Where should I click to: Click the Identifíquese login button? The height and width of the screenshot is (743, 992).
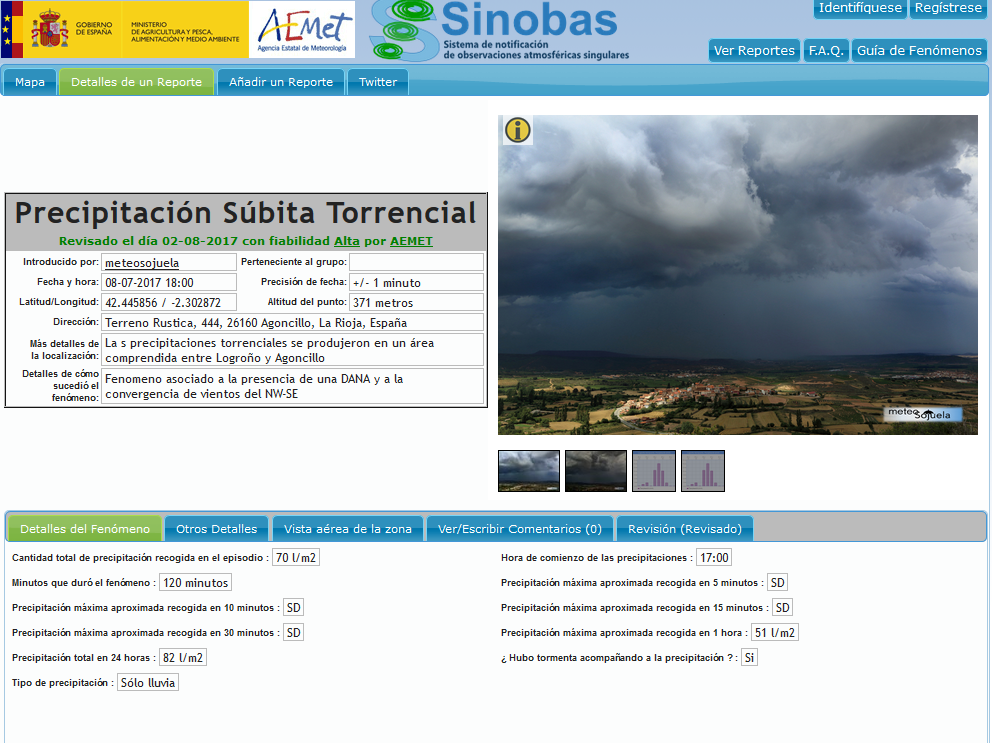pyautogui.click(x=860, y=8)
